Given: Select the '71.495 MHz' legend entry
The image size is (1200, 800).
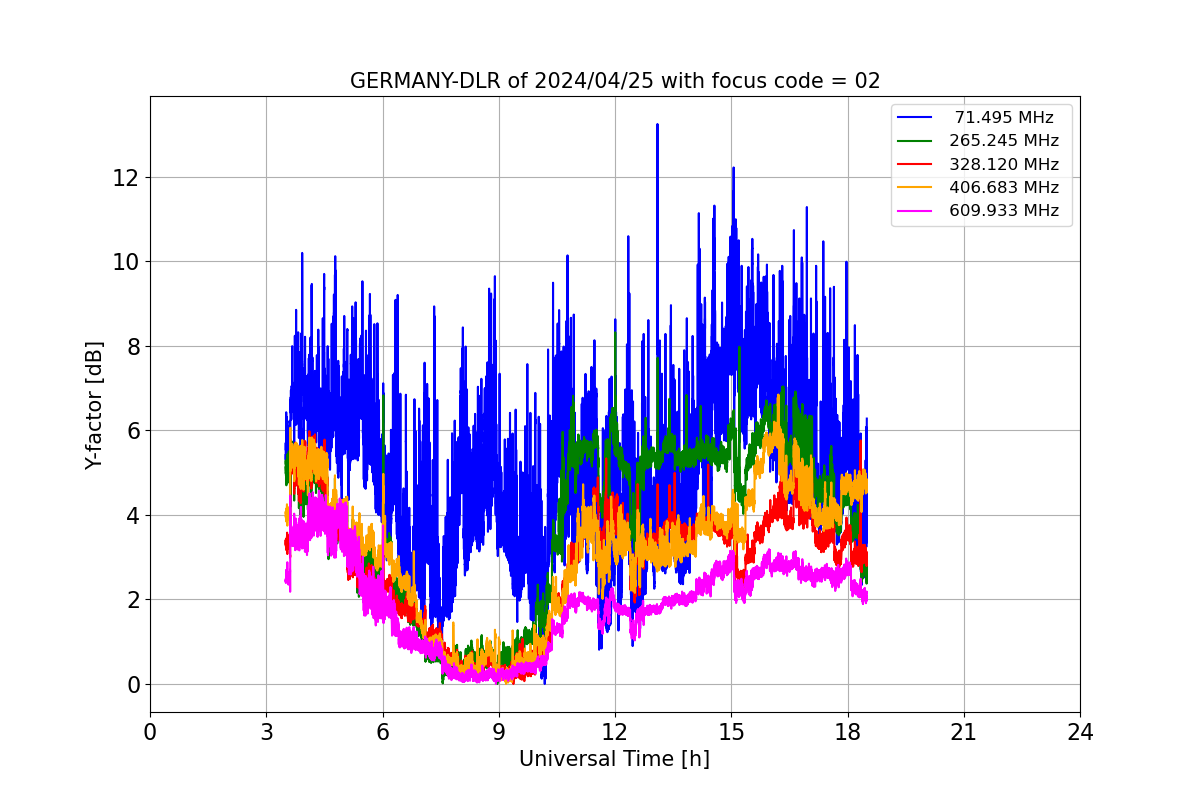Looking at the screenshot, I should coord(1003,118).
